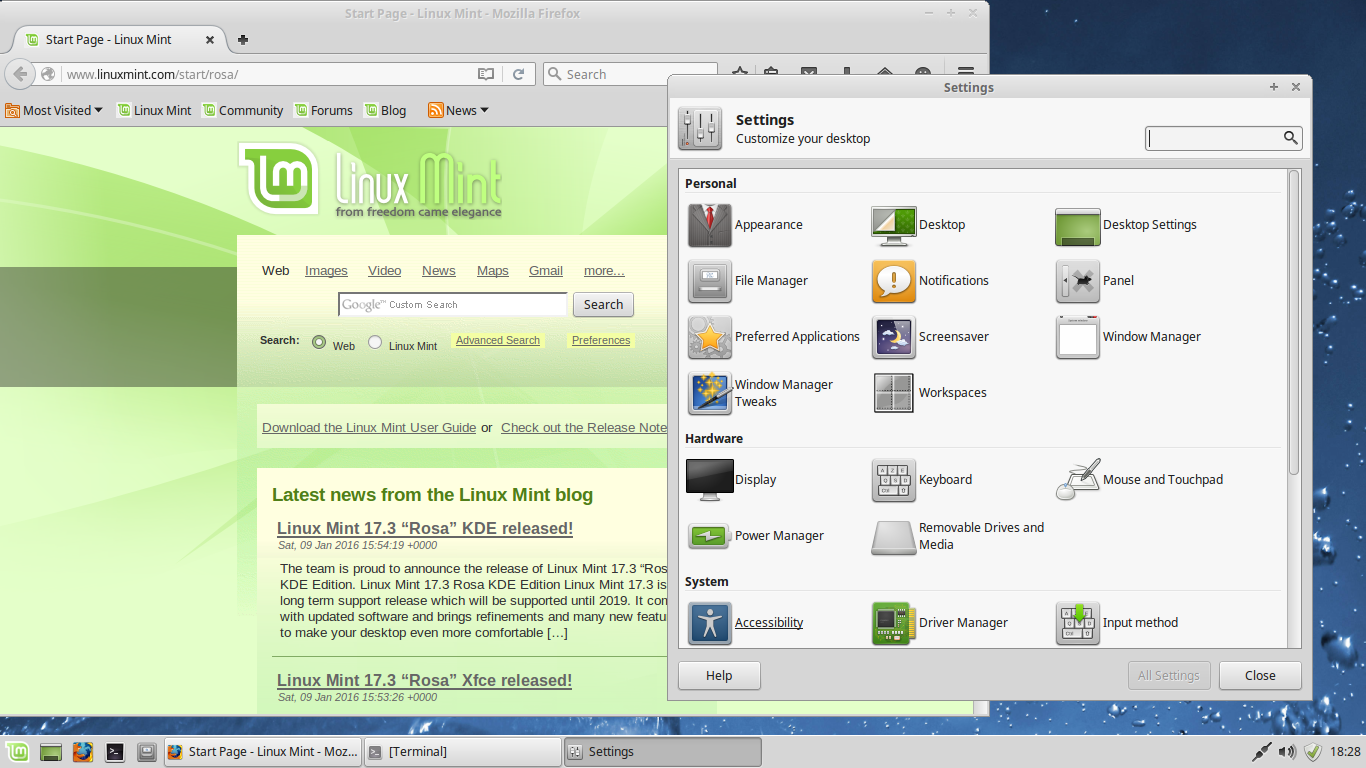Open Input method settings
The height and width of the screenshot is (768, 1366).
point(1117,623)
